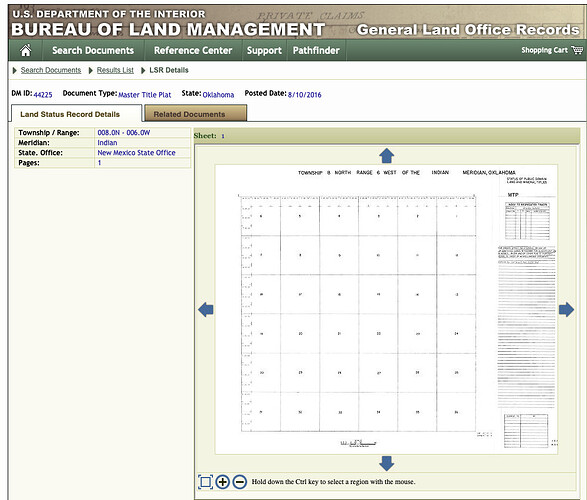This screenshot has height=500, width=587.
Task: Follow the Search Documents breadcrumb link
Action: click(51, 70)
